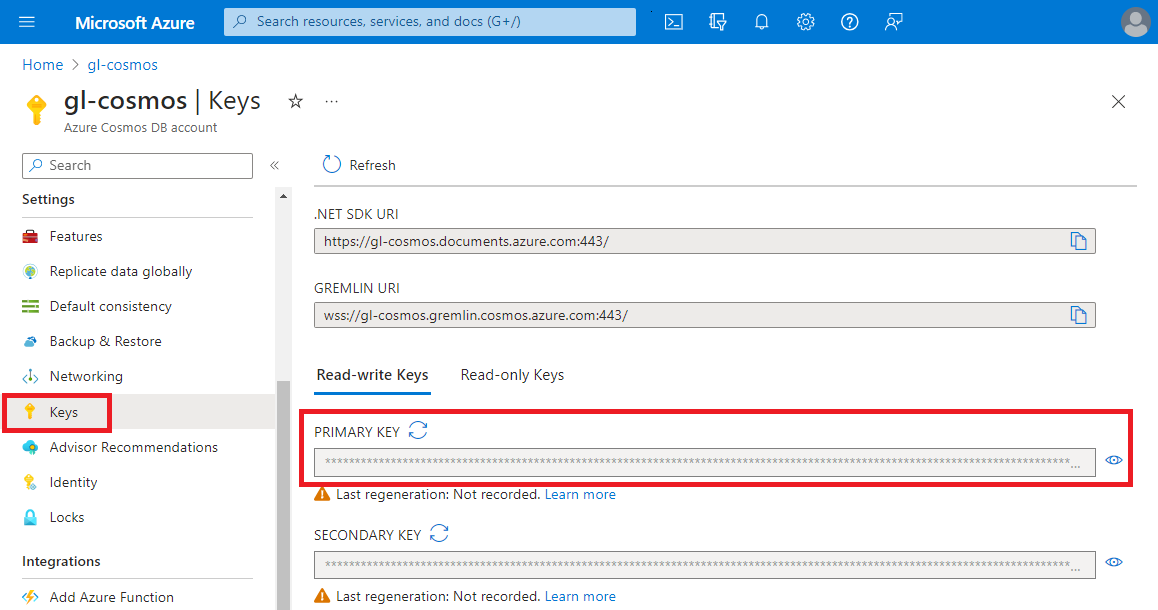Click the Feedback icon in header
1158x610 pixels.
click(x=894, y=22)
